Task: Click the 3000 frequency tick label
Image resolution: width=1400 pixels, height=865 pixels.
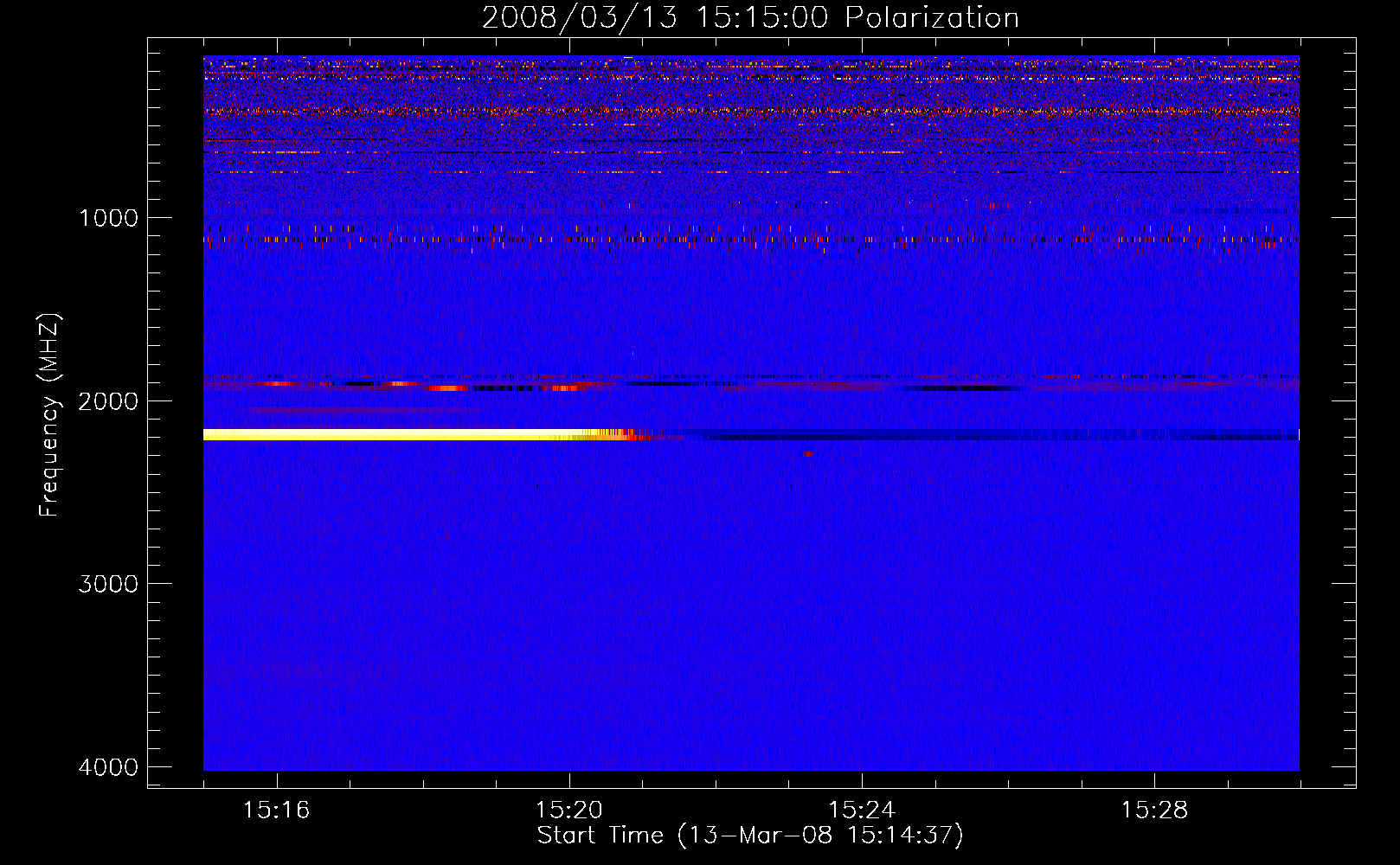Action: pyautogui.click(x=108, y=584)
